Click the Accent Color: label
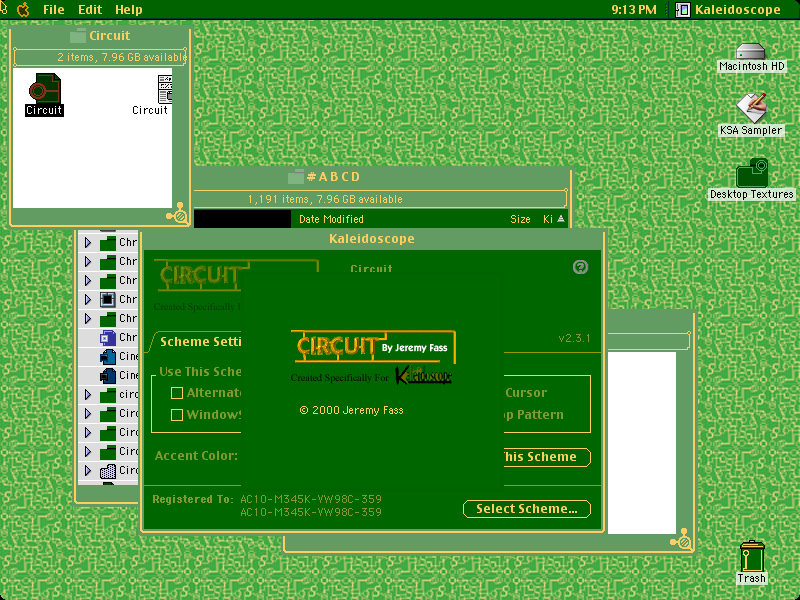This screenshot has width=800, height=600. [x=196, y=456]
